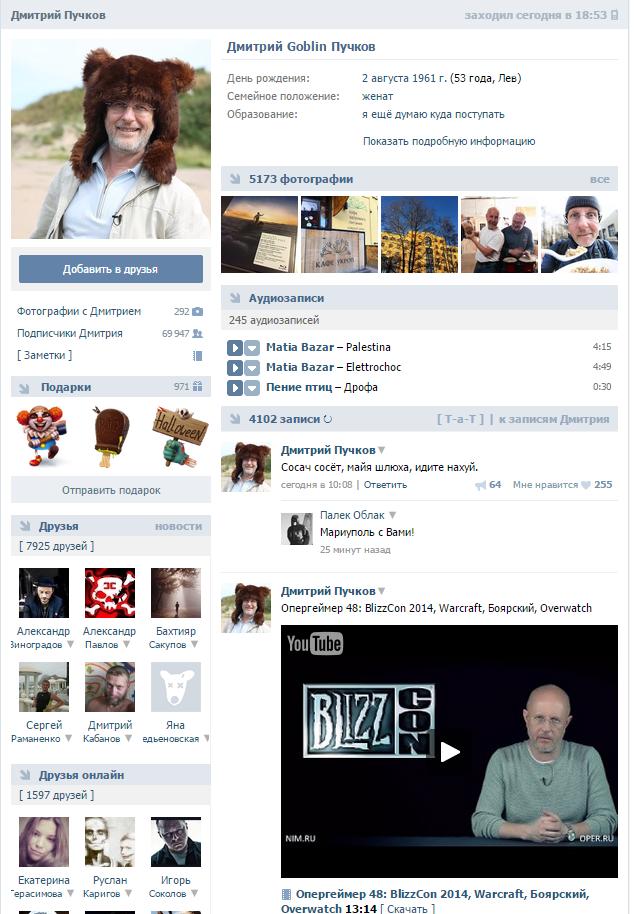This screenshot has width=644, height=914.
Task: Open dropdown next to Дмитрий Кабанов name
Action: click(128, 739)
